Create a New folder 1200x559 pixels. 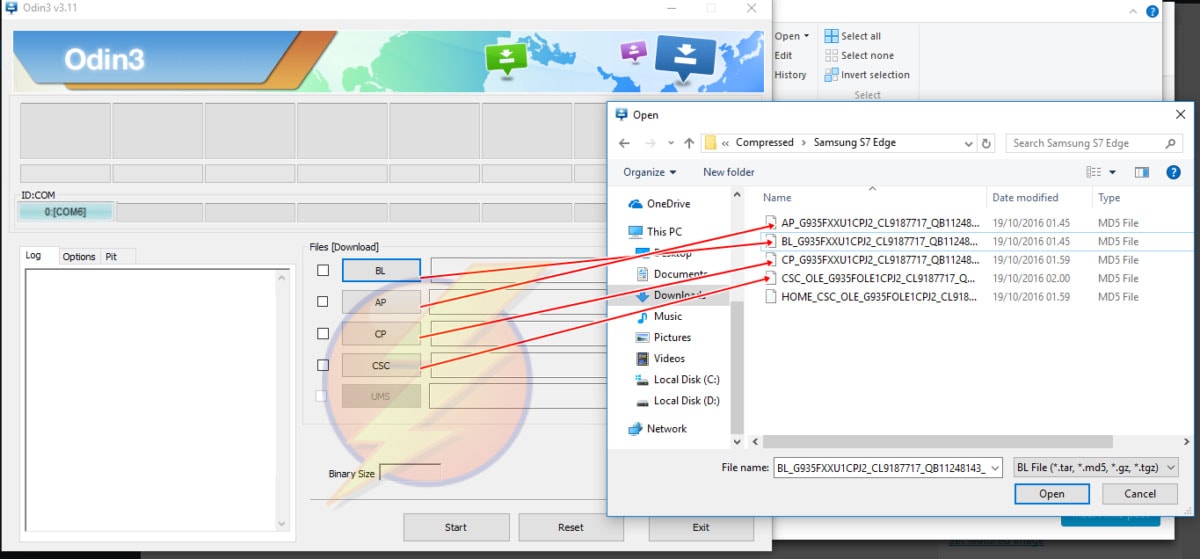(729, 172)
